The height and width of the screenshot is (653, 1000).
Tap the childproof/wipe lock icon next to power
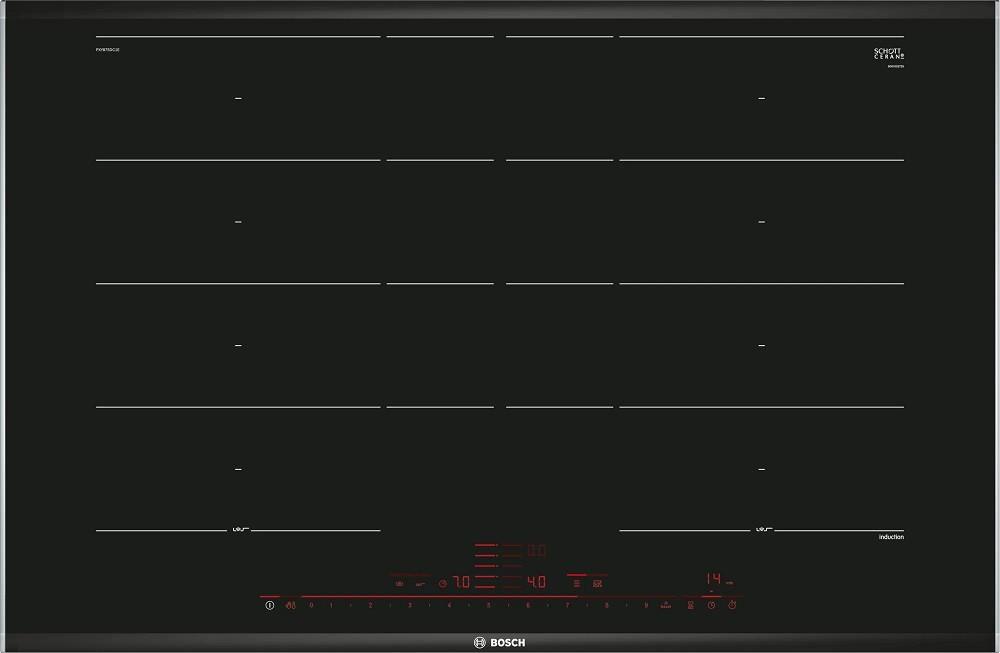[290, 605]
